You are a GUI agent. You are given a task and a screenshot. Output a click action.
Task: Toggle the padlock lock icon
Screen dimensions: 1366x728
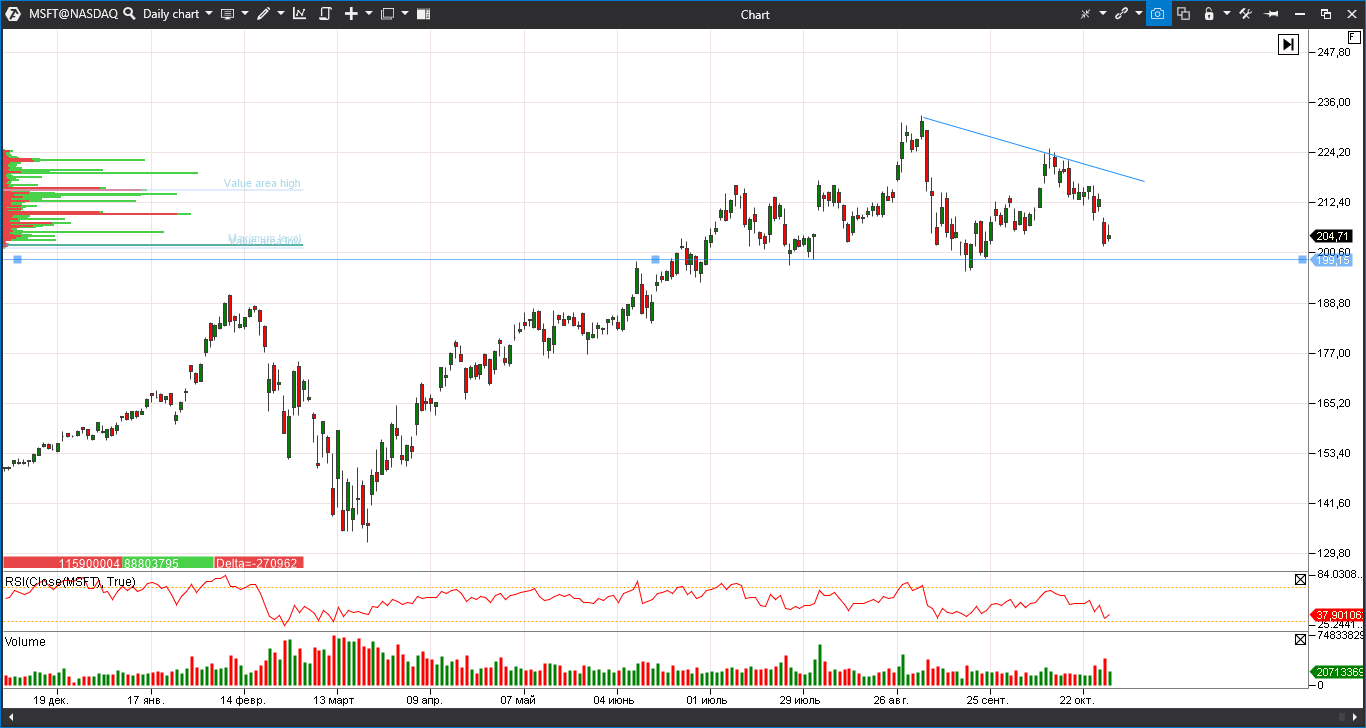click(x=1209, y=14)
